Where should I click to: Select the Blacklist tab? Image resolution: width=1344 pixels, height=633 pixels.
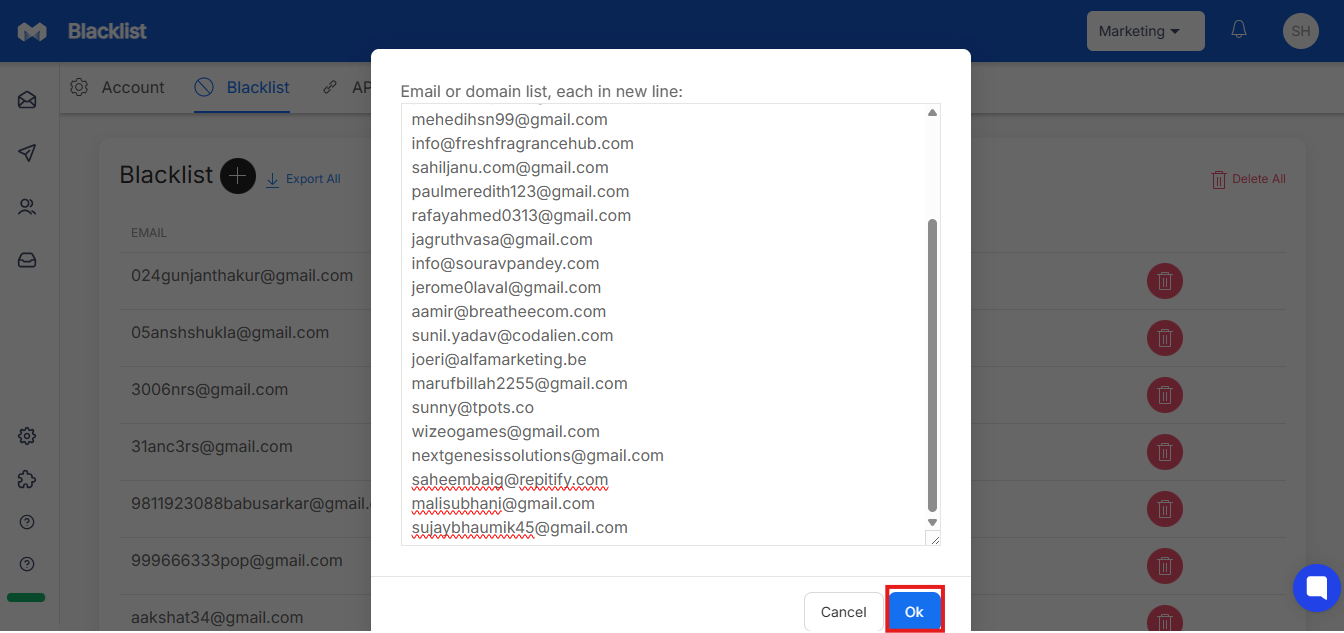coord(242,87)
